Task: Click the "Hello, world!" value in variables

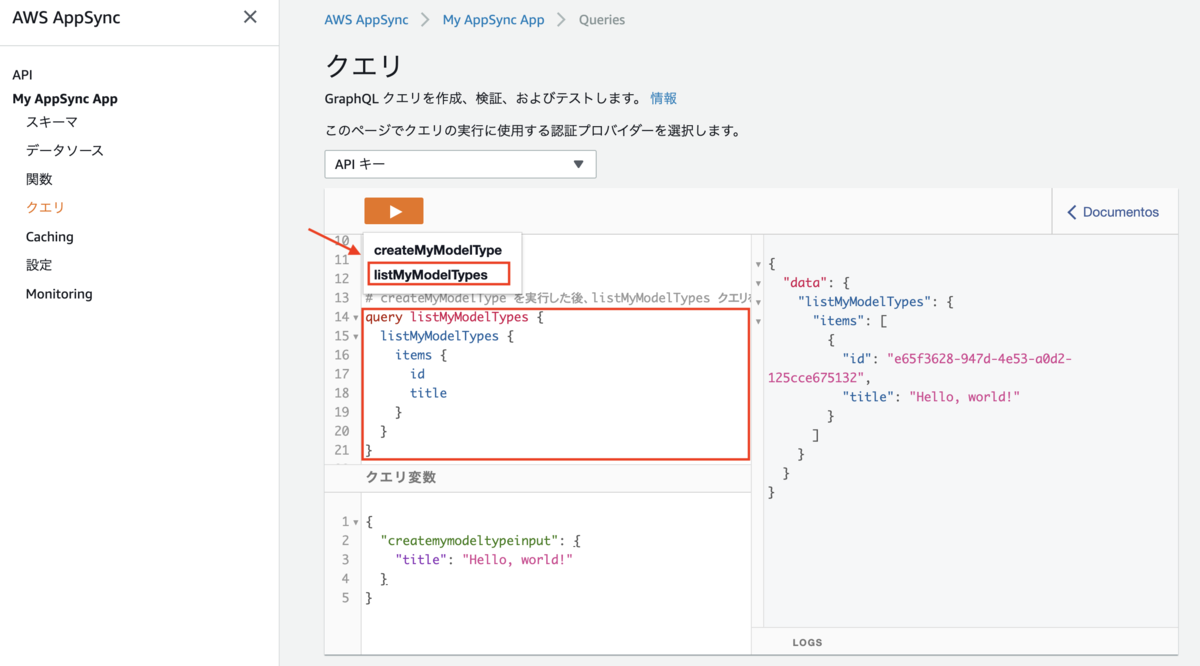Action: (518, 560)
